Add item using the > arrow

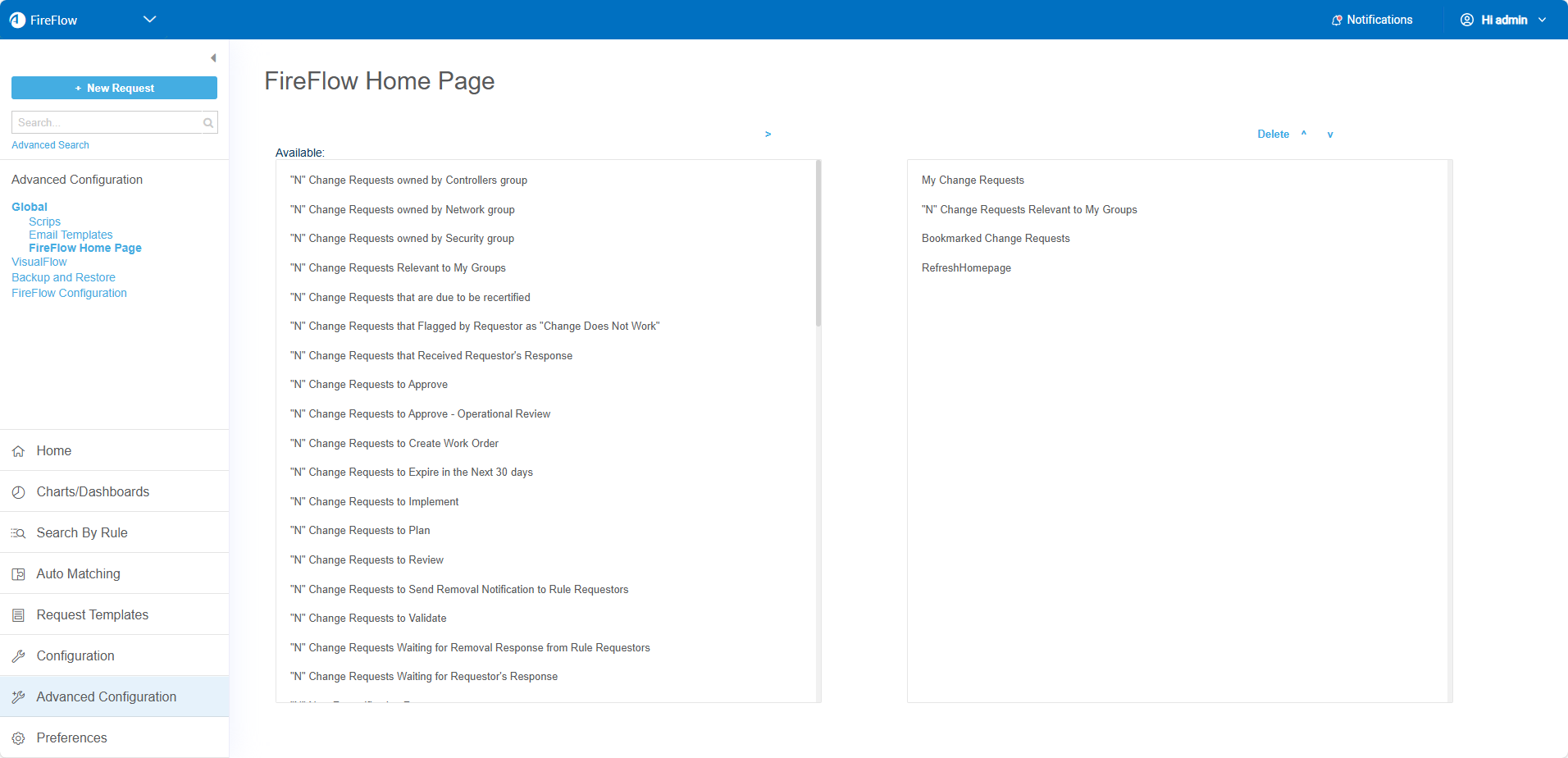tap(768, 134)
